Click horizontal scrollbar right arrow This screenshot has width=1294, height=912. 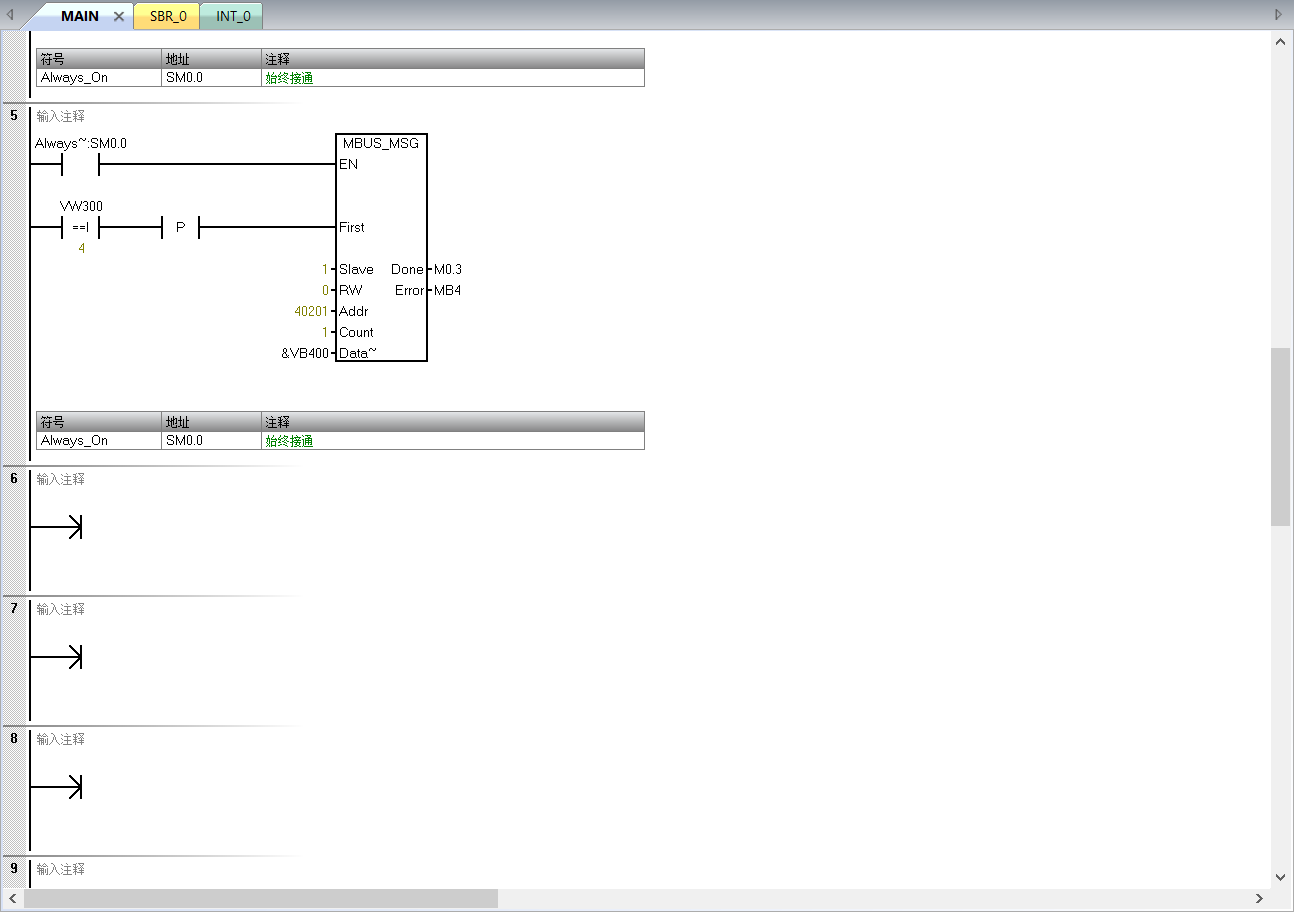coord(1260,898)
